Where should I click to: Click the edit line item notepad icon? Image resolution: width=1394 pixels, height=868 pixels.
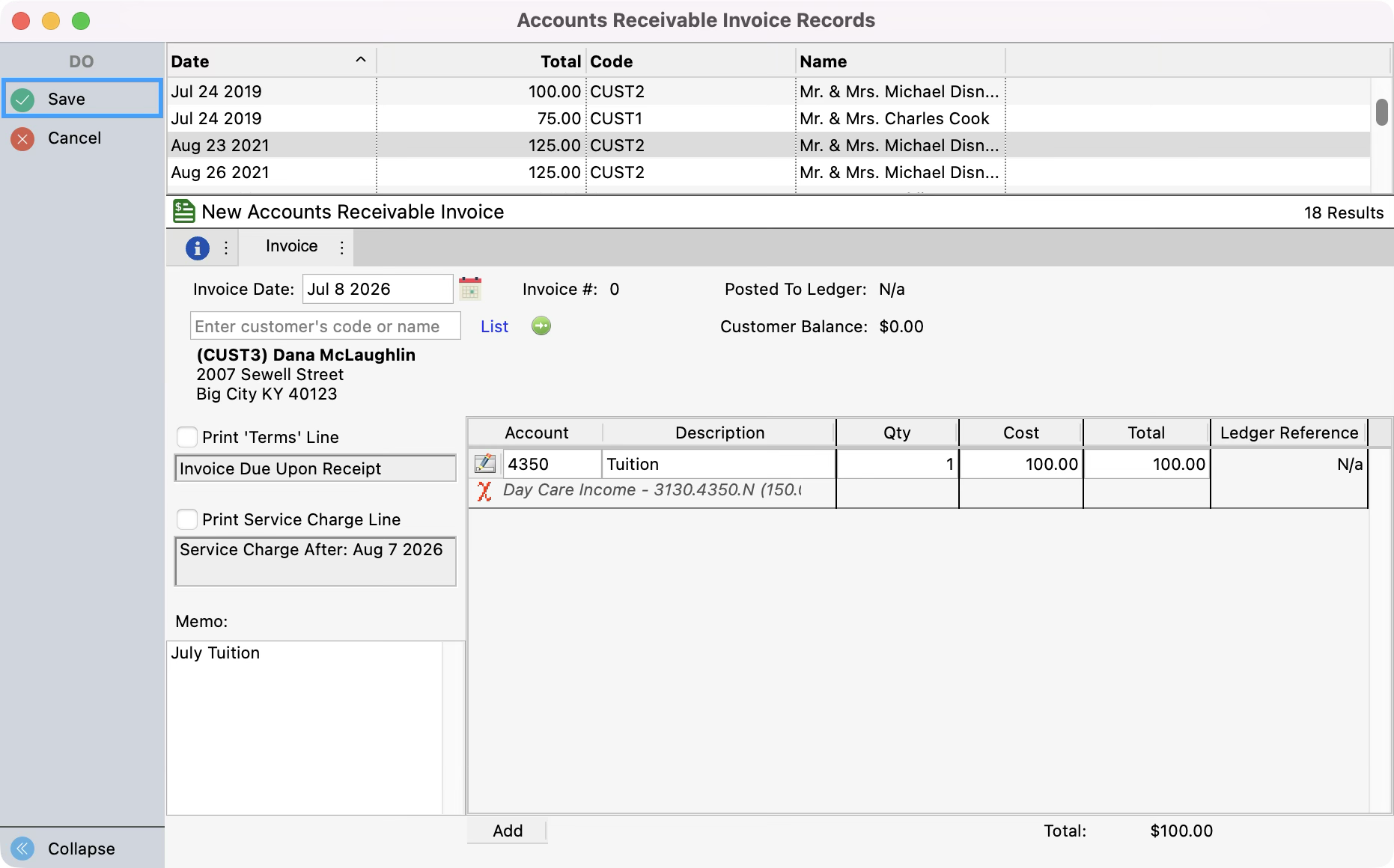point(485,464)
